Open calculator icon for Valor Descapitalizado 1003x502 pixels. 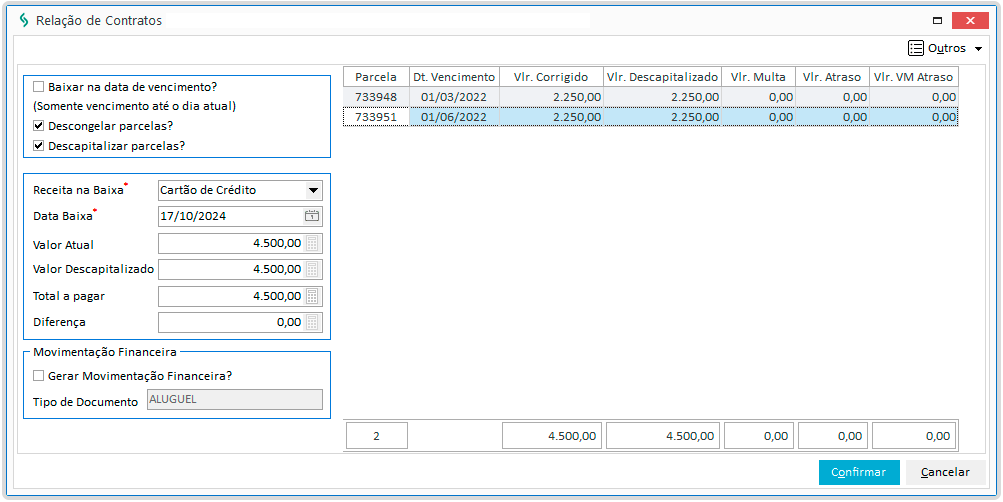312,269
